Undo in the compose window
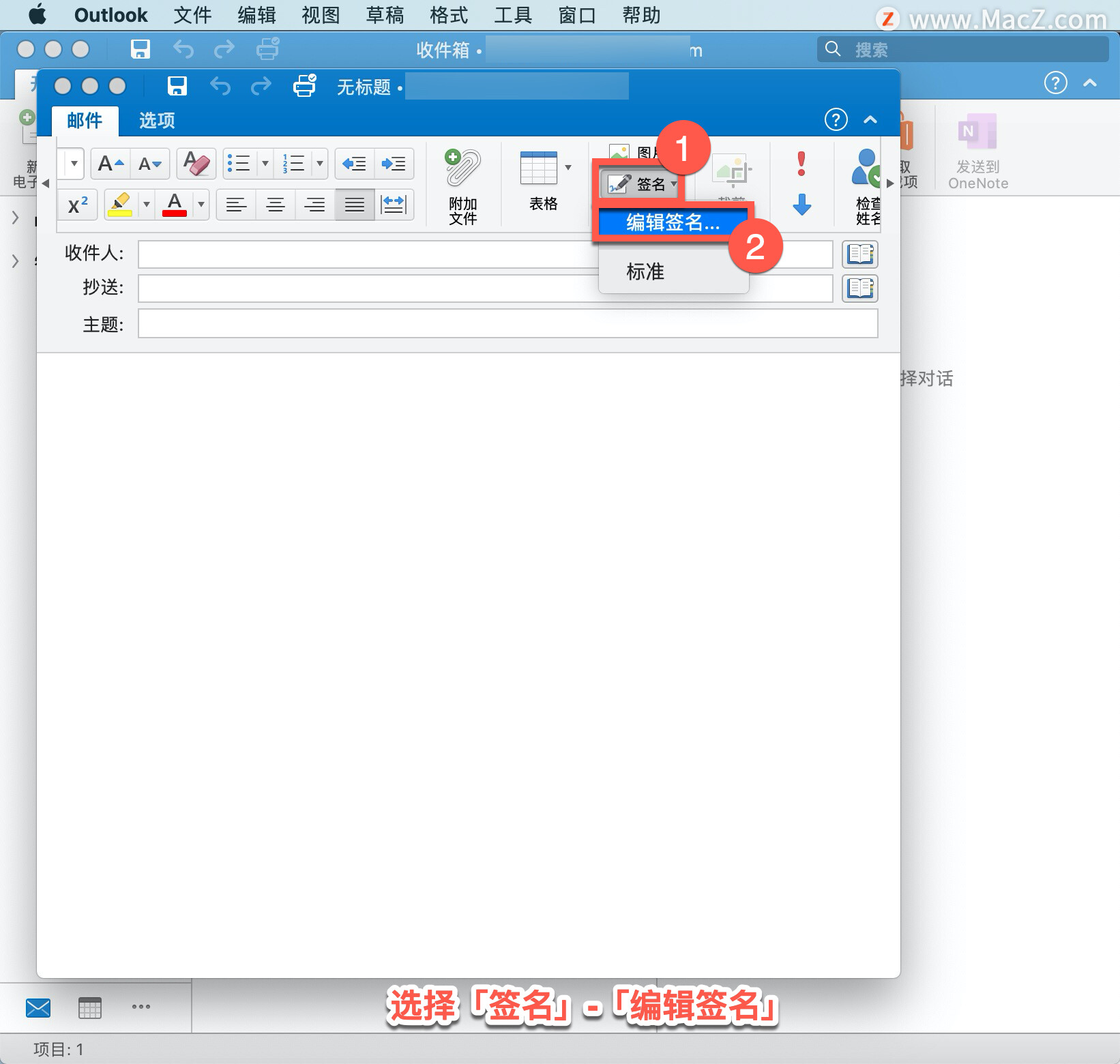 pos(220,86)
